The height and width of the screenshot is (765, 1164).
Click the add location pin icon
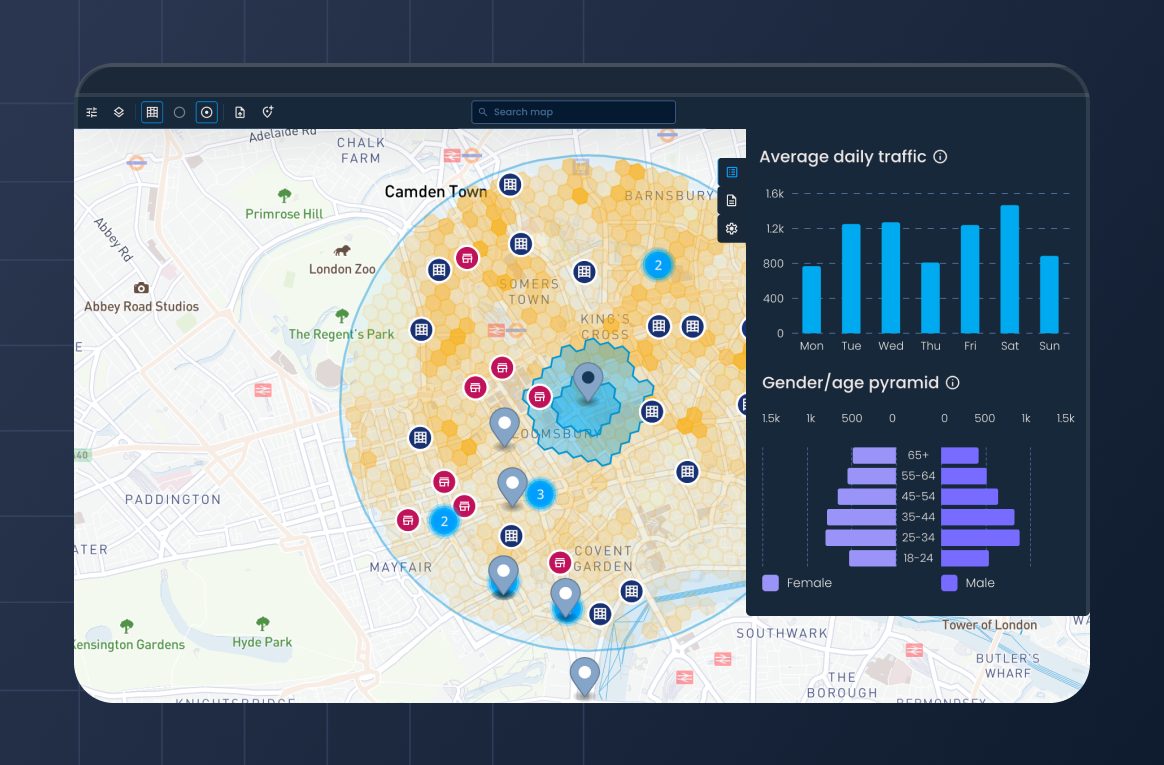coord(268,112)
